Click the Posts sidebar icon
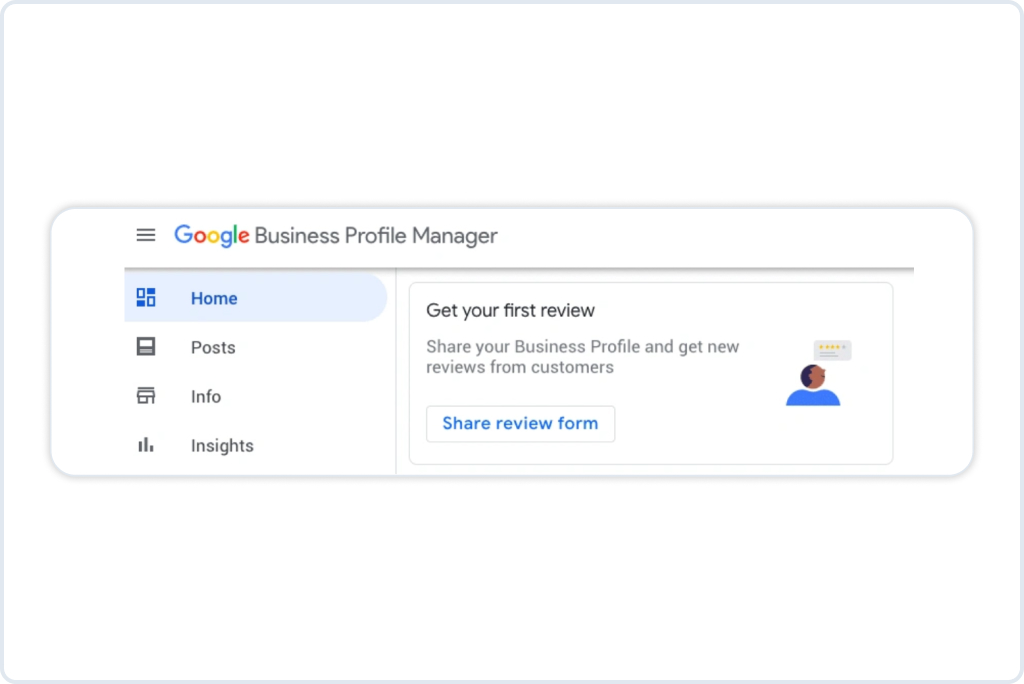 click(x=146, y=346)
